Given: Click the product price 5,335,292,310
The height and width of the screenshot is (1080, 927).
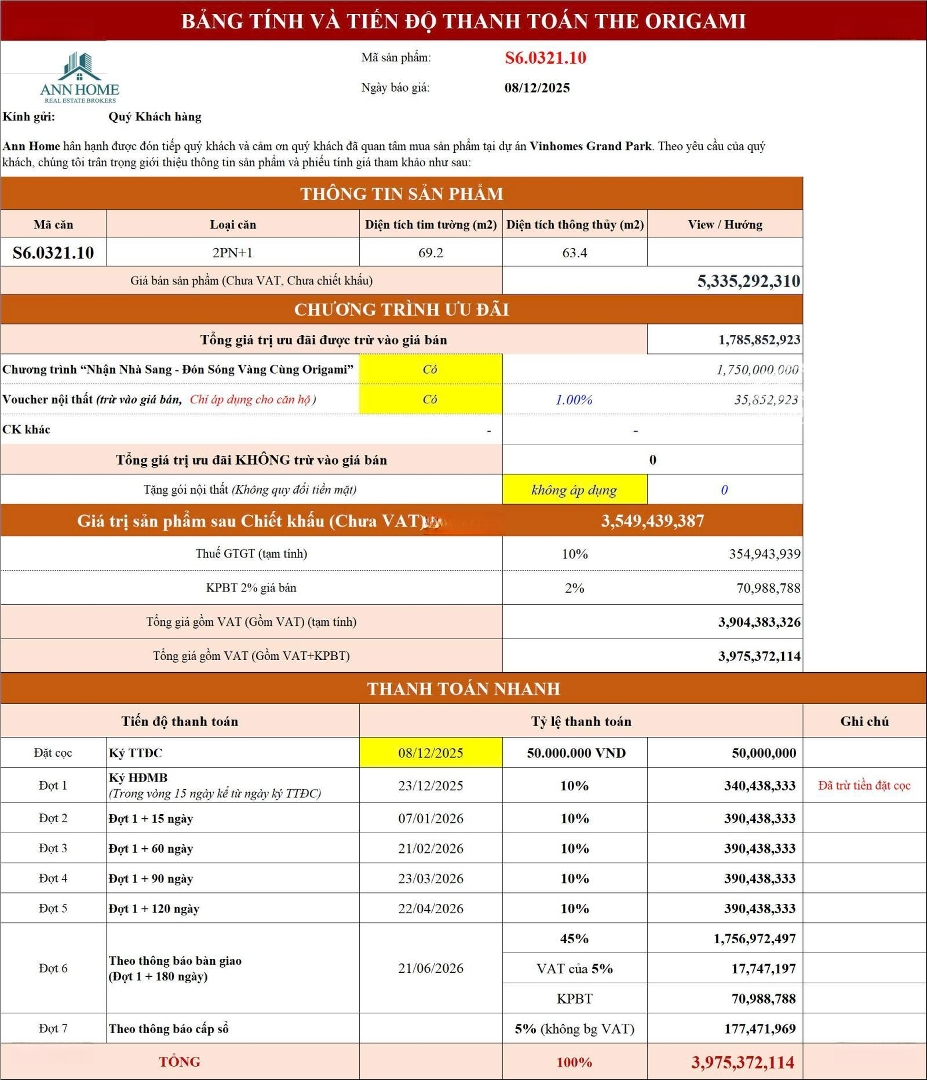Looking at the screenshot, I should pyautogui.click(x=748, y=281).
